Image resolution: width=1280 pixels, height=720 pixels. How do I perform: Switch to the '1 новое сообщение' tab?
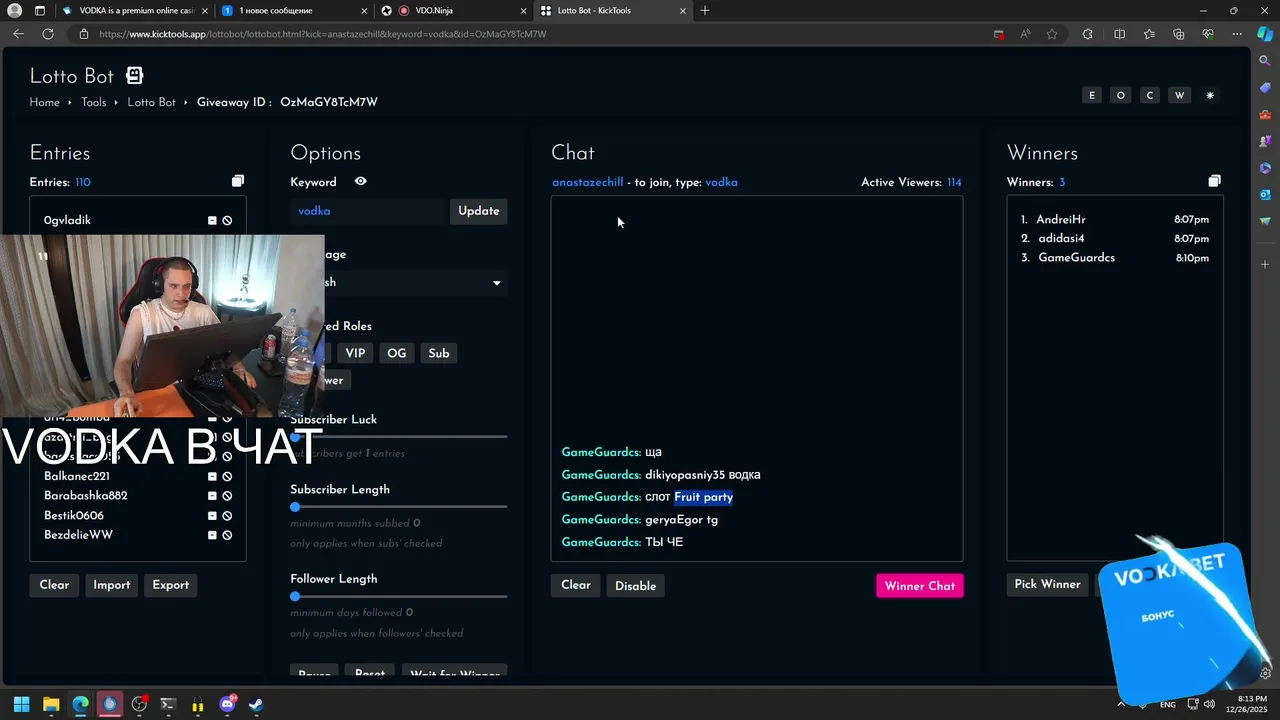(x=292, y=10)
